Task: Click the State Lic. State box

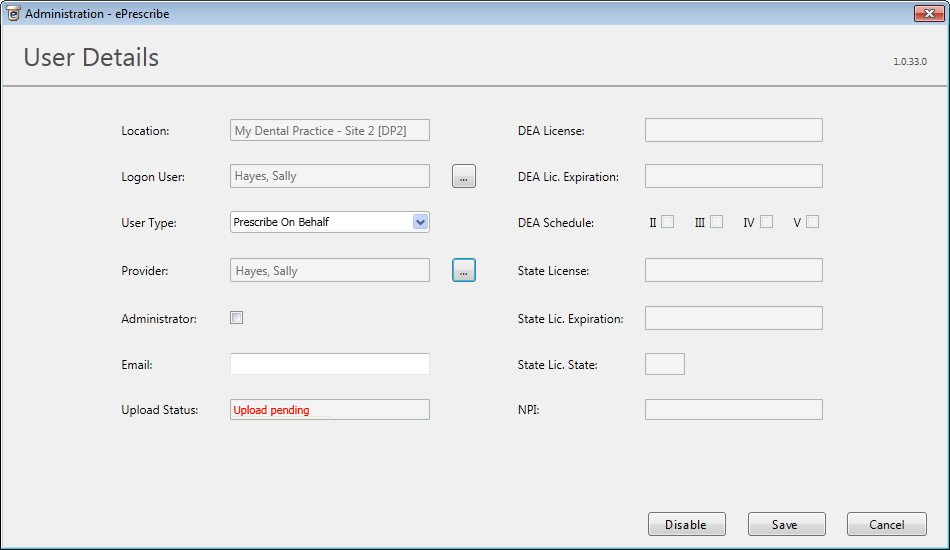Action: pos(664,364)
